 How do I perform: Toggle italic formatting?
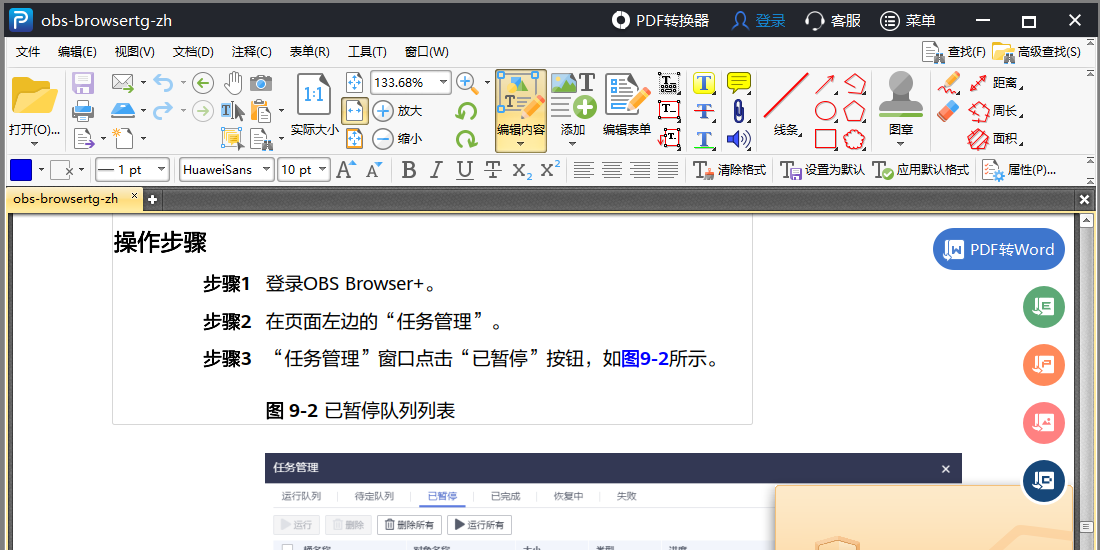click(436, 170)
